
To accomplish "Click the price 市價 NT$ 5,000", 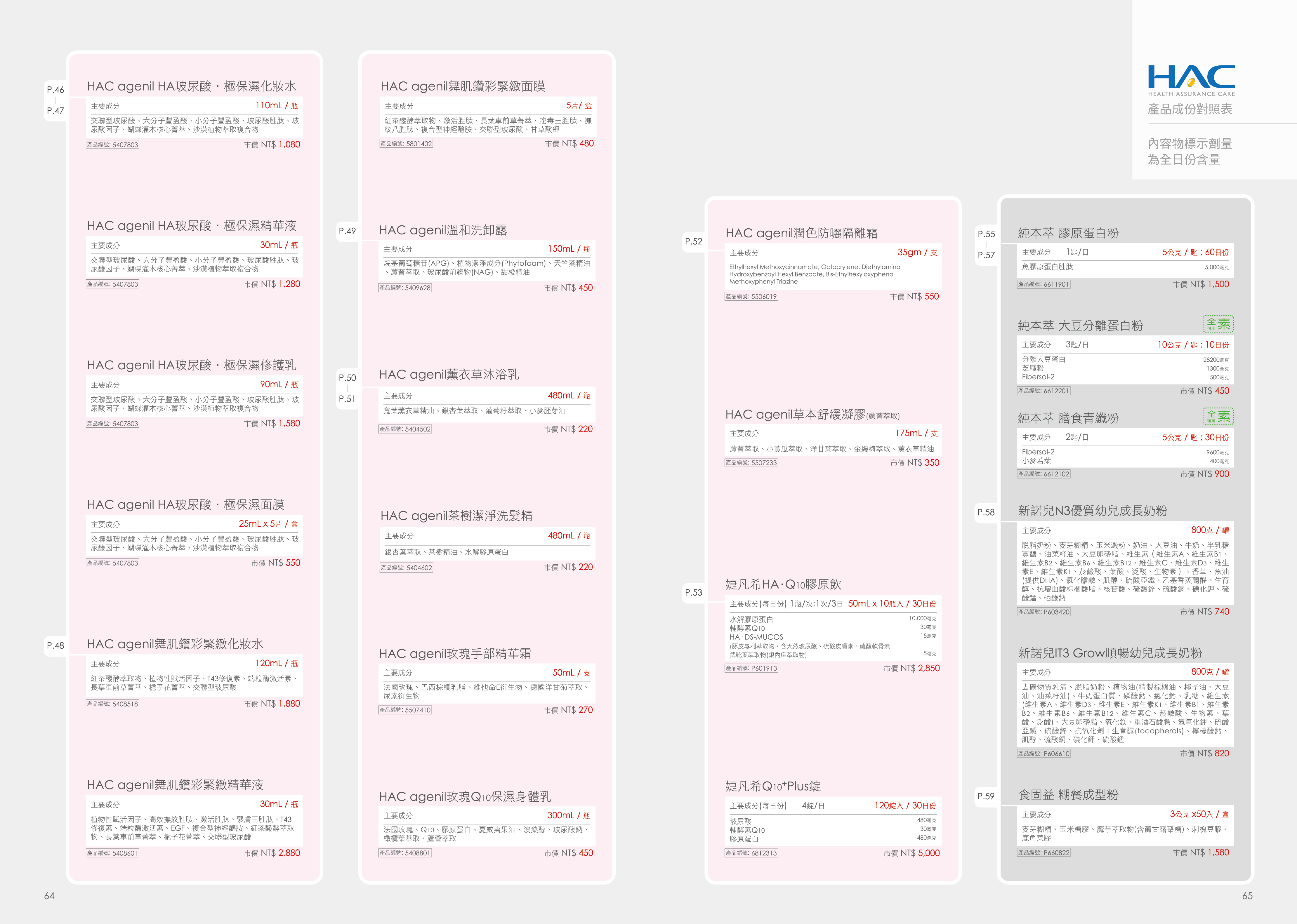I will coord(912,853).
